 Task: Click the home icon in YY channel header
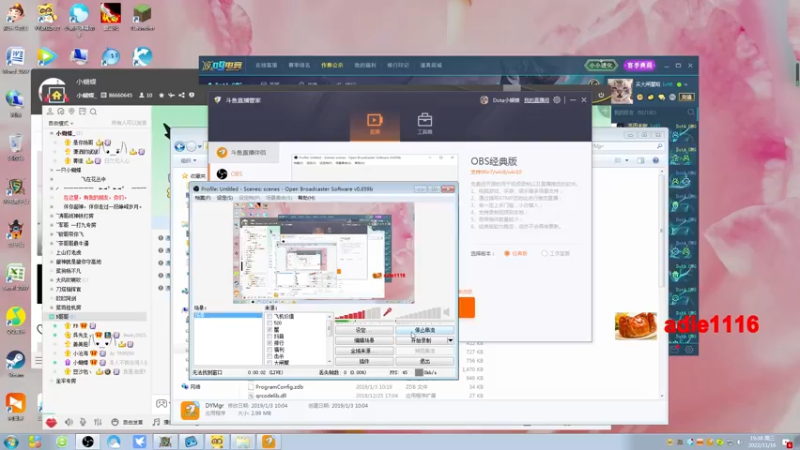(x=57, y=95)
